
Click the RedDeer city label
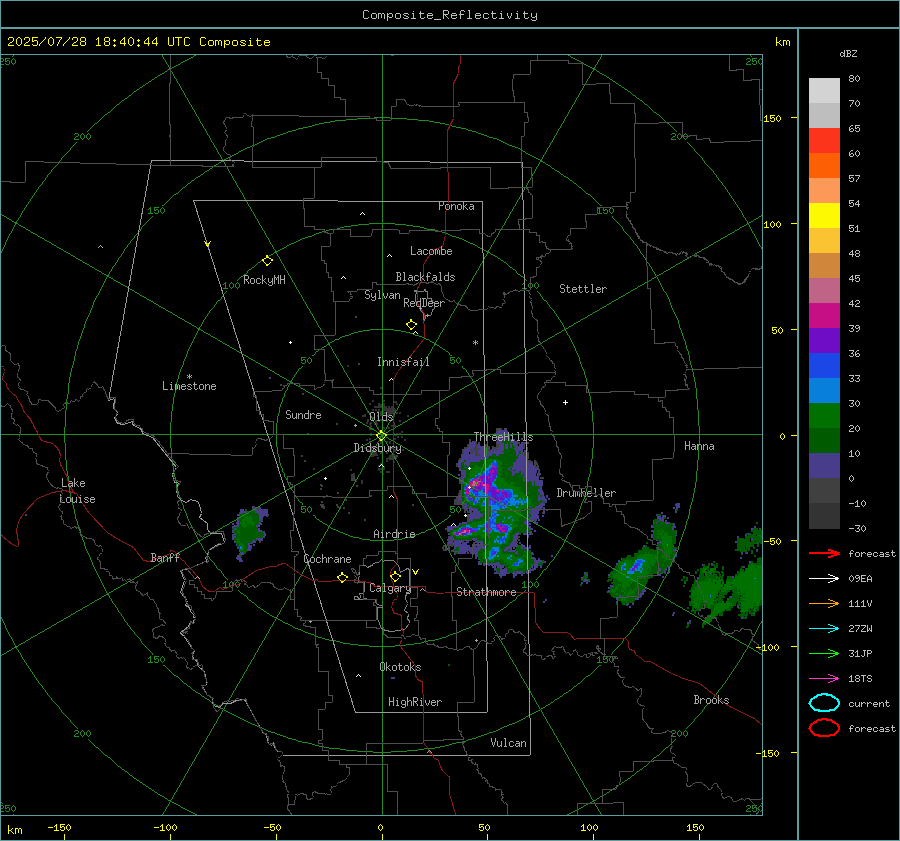[424, 303]
